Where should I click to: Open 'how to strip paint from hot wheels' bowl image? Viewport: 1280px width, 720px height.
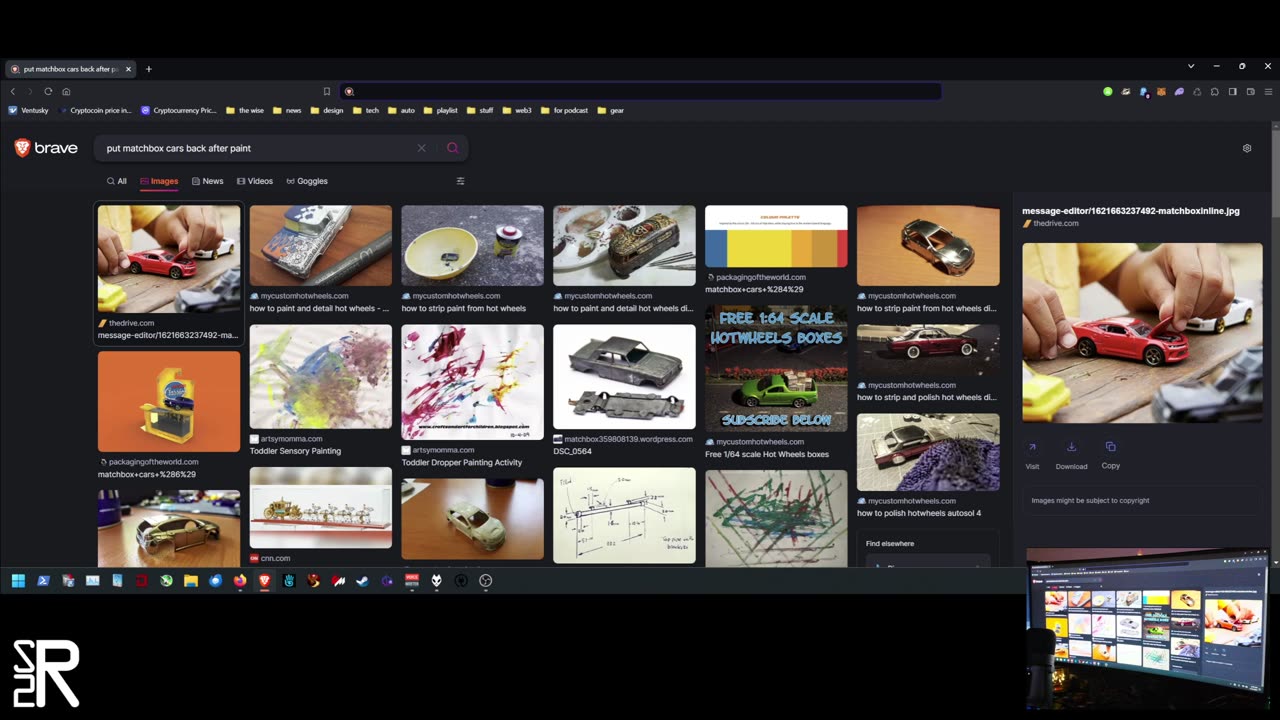pos(473,246)
